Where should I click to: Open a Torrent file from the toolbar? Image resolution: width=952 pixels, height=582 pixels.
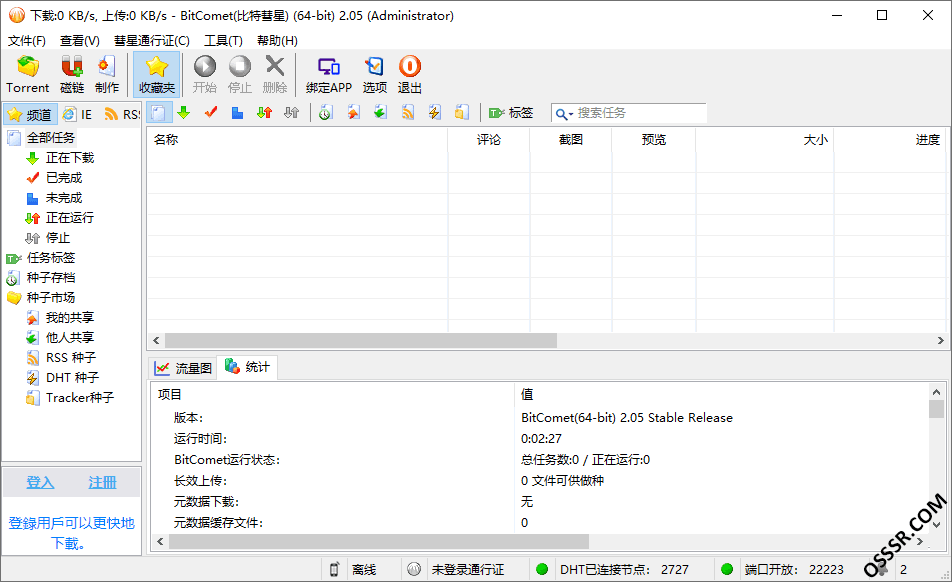[27, 75]
